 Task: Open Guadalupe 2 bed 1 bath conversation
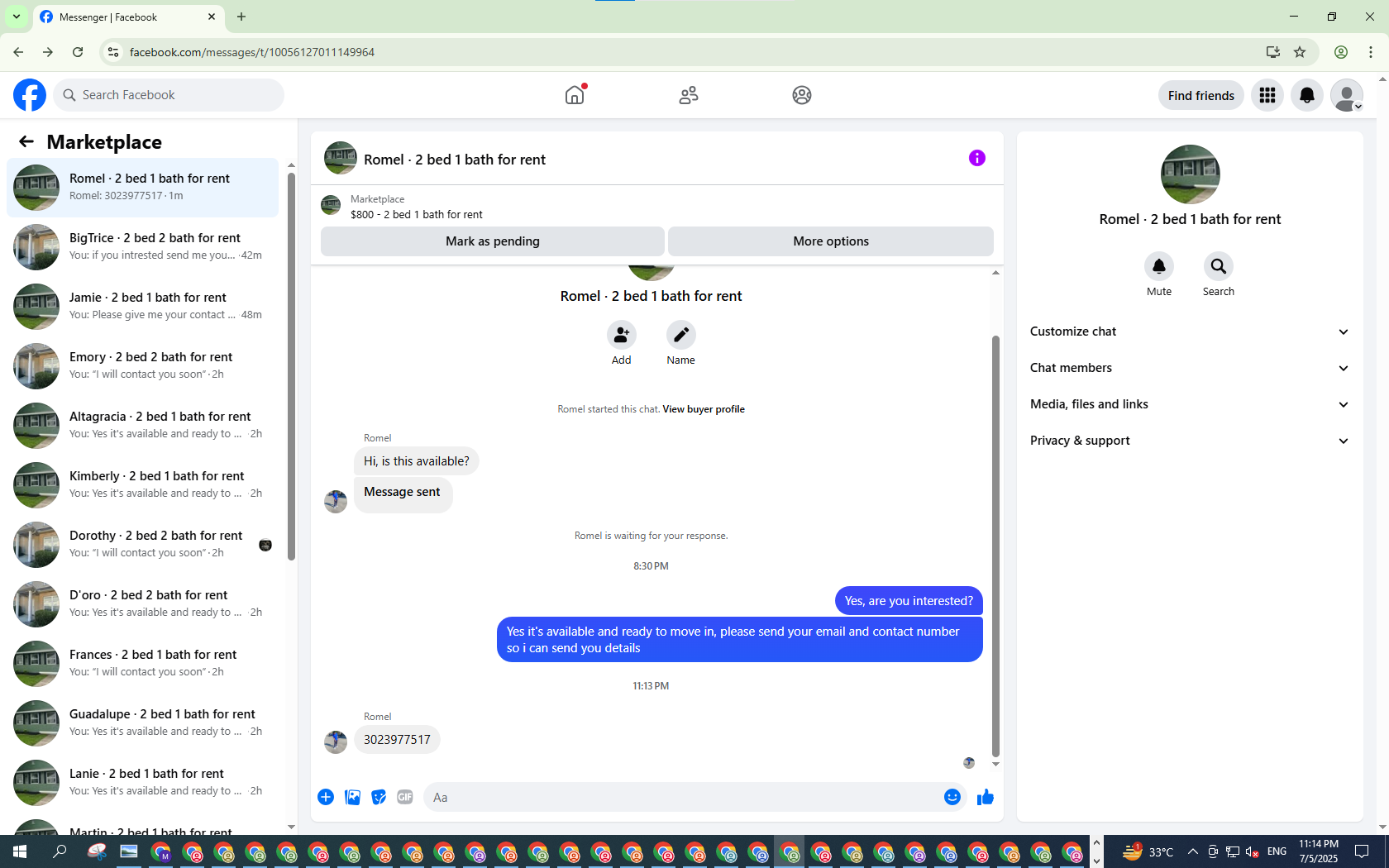[x=142, y=723]
